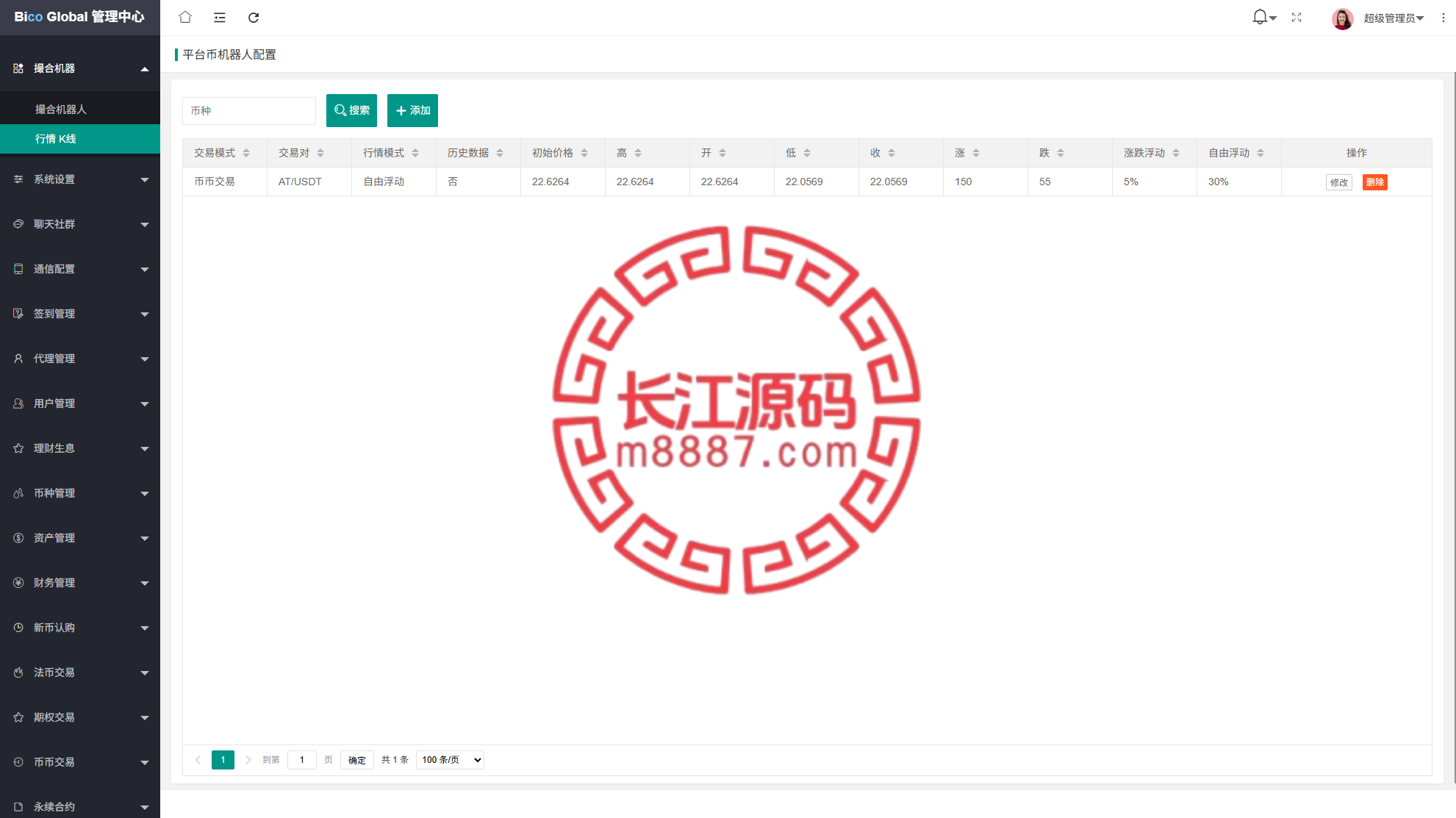Click the administrator avatar picture
Screen dimensions: 1456x818
tap(1342, 18)
